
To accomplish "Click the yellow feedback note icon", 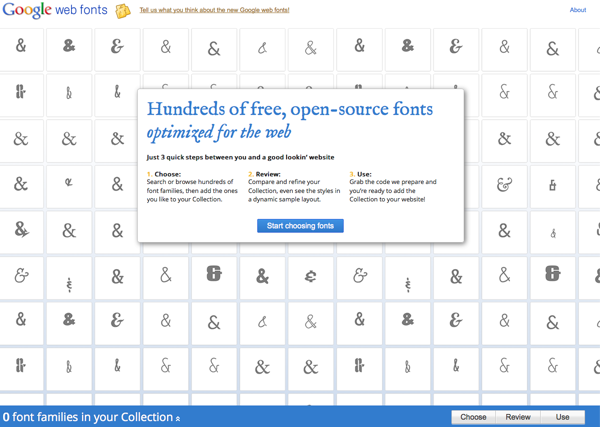I will [x=123, y=11].
